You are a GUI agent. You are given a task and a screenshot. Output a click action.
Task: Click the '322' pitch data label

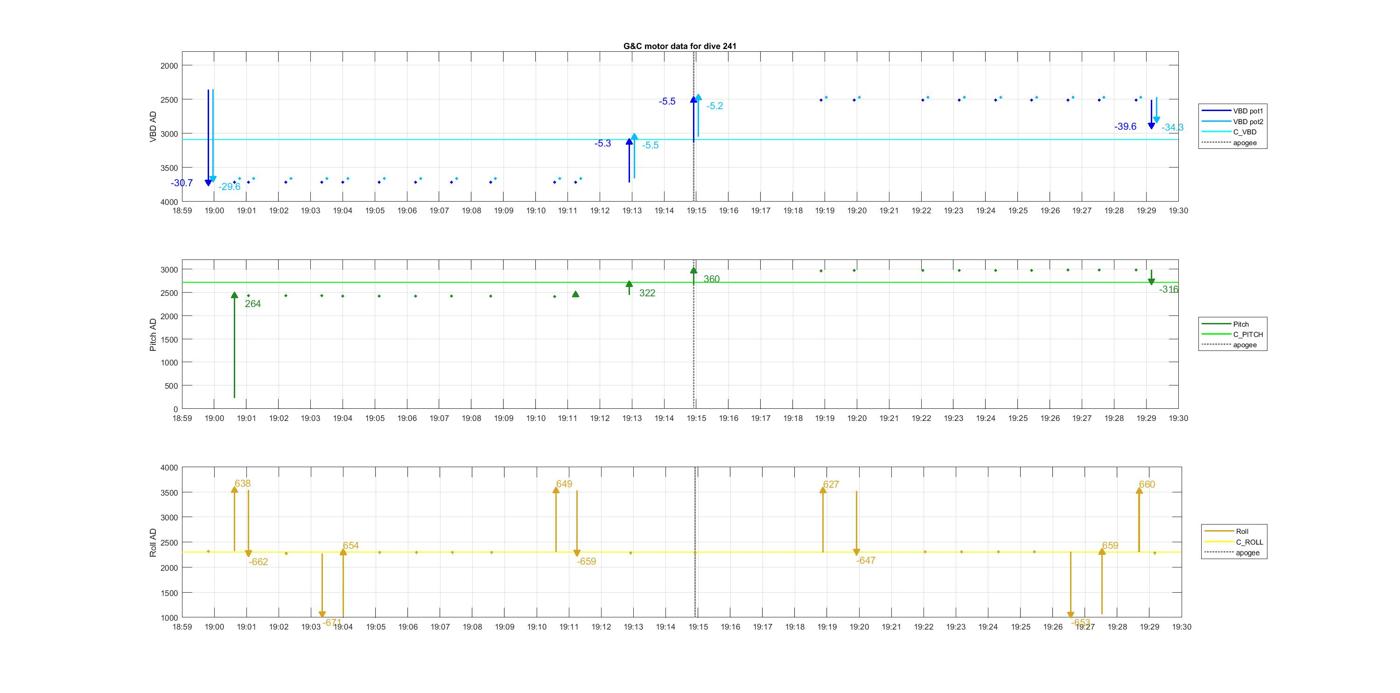pyautogui.click(x=647, y=294)
